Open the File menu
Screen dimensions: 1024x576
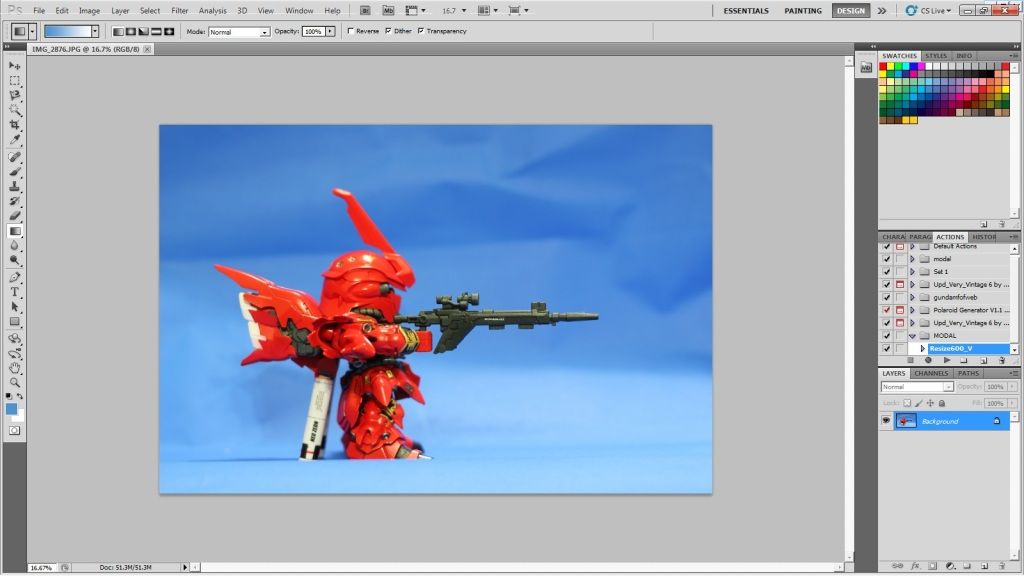(x=39, y=10)
